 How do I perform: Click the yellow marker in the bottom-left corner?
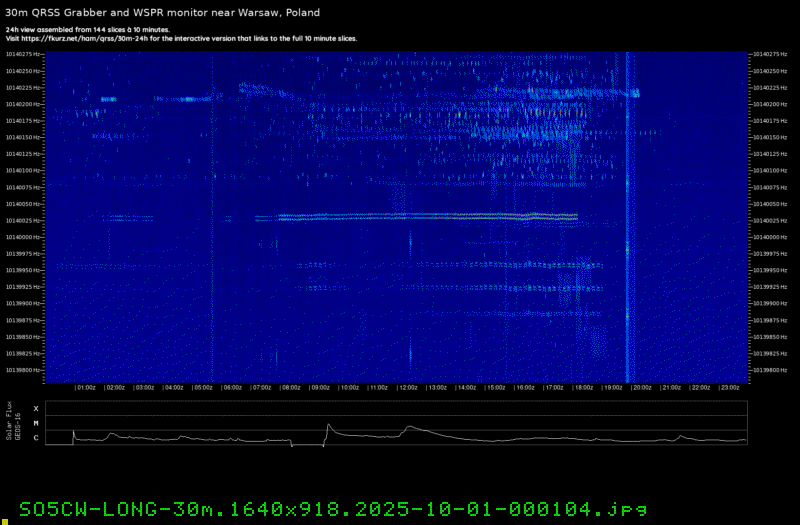pos(5,521)
